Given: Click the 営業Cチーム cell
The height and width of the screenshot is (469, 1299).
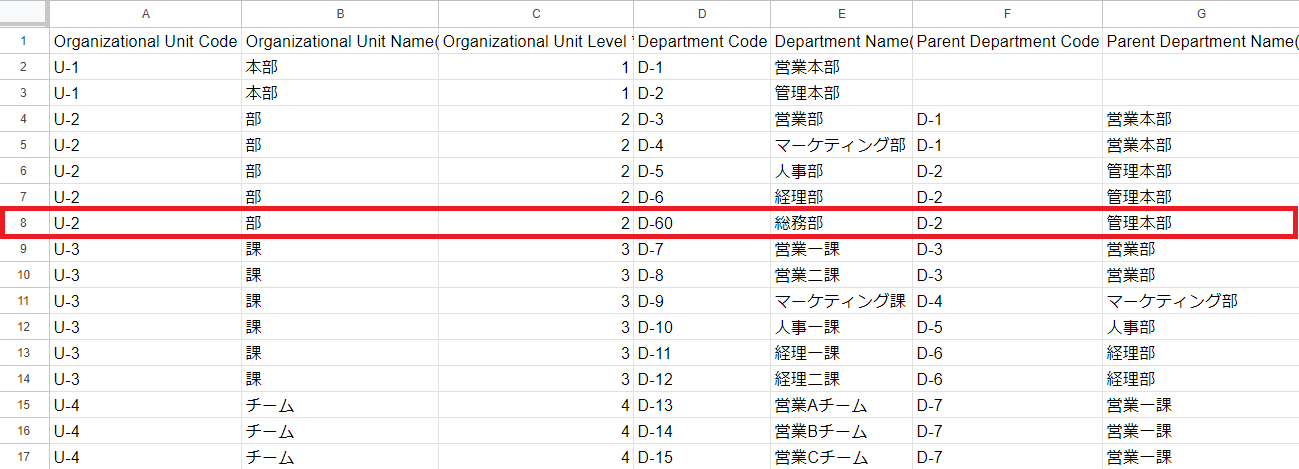Looking at the screenshot, I should coord(841,457).
